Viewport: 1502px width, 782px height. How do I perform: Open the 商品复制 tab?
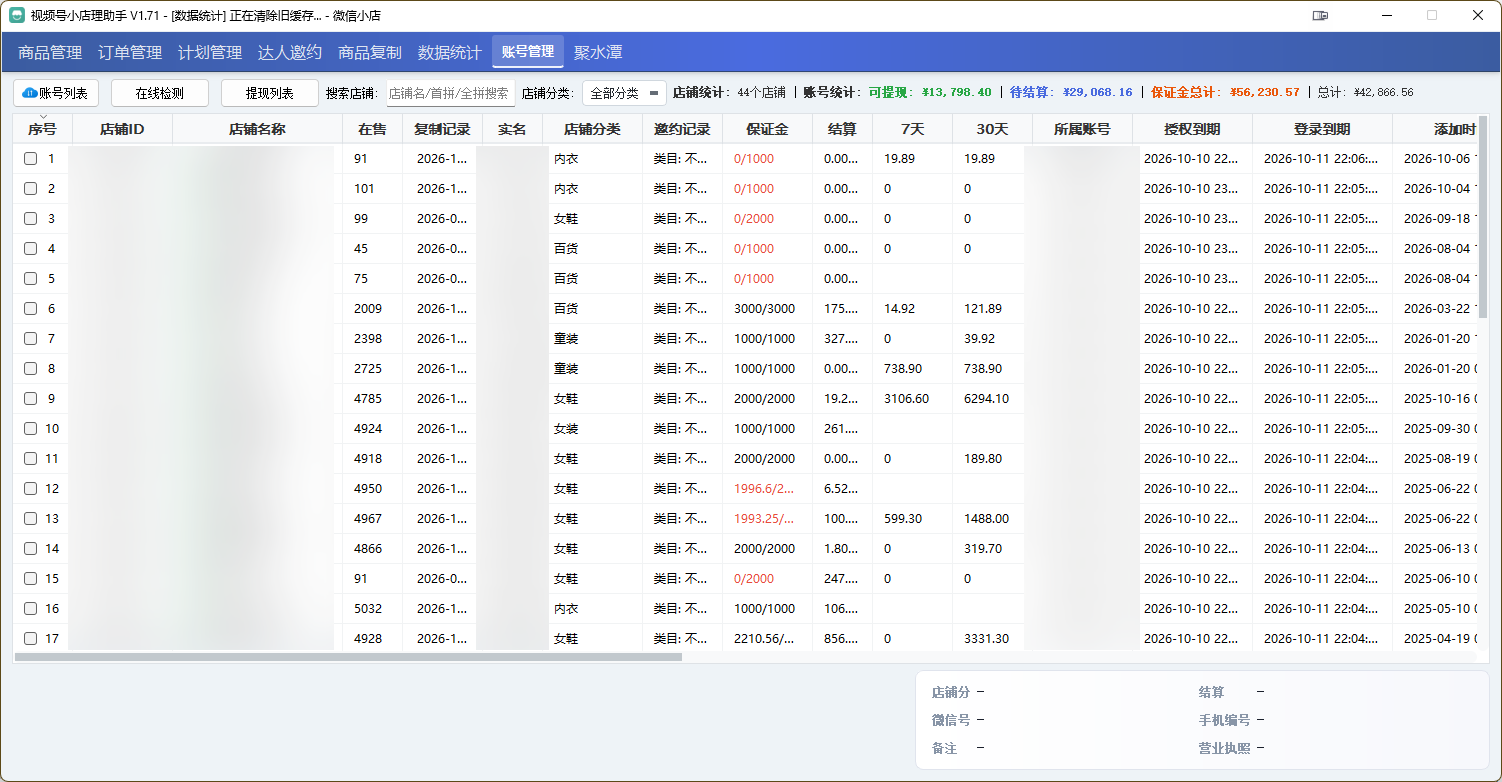coord(370,52)
